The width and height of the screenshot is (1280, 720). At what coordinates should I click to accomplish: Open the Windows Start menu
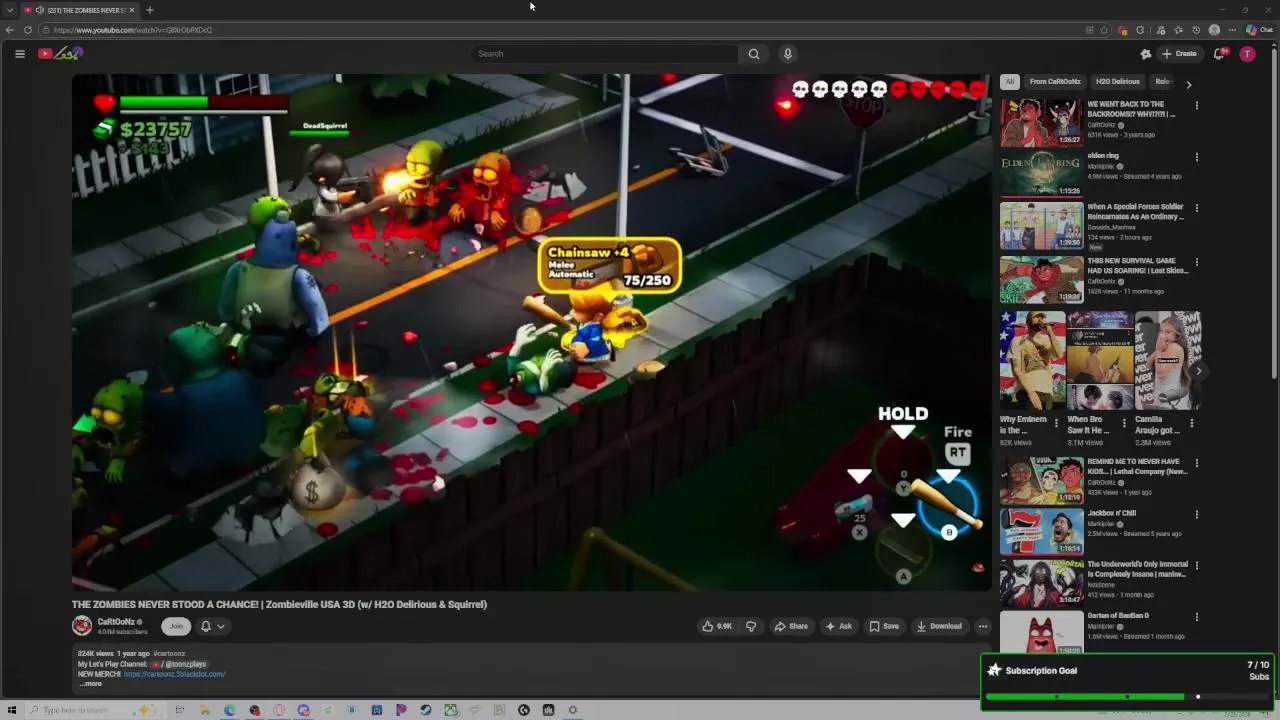(x=12, y=710)
